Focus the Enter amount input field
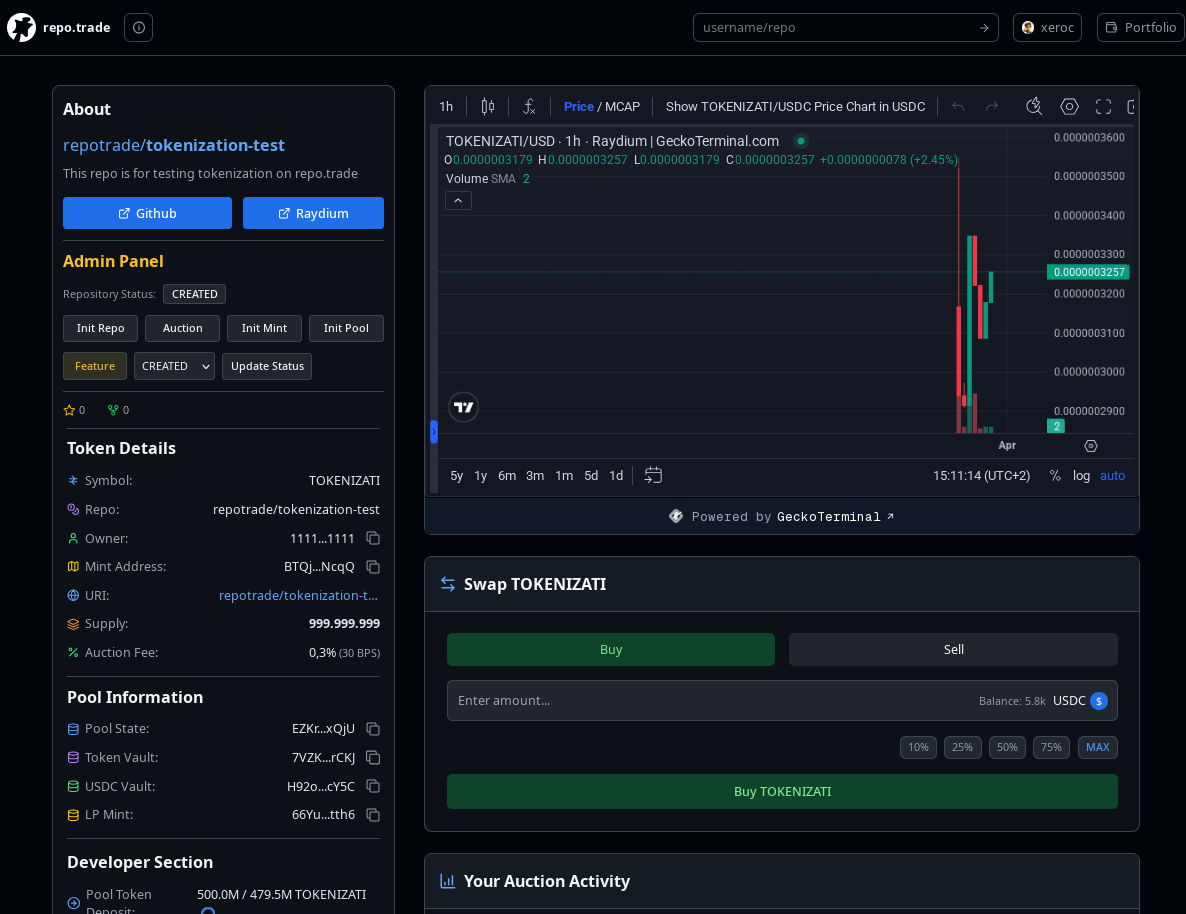Image resolution: width=1186 pixels, height=914 pixels. point(782,701)
